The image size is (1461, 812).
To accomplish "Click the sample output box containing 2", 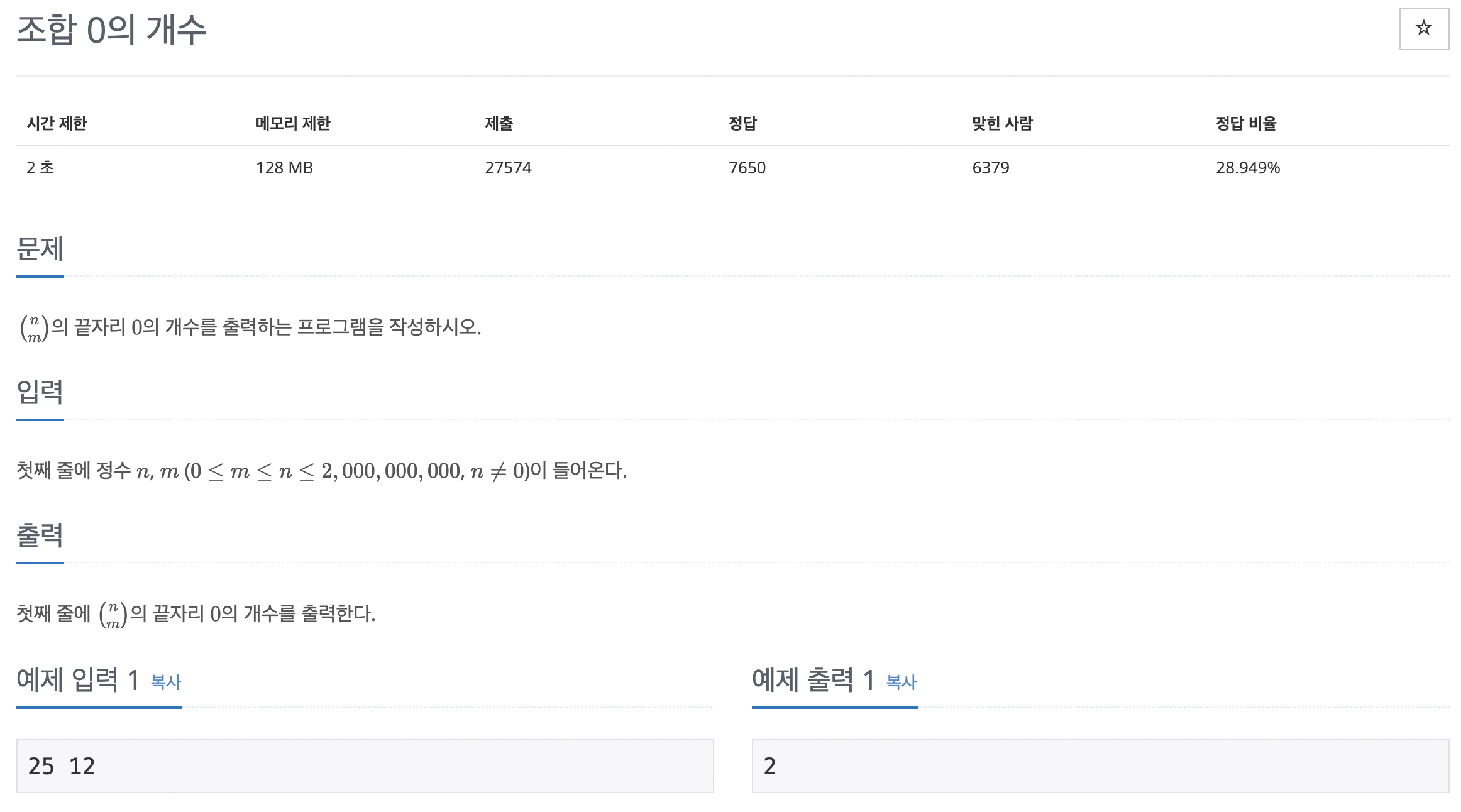I will click(x=1100, y=766).
